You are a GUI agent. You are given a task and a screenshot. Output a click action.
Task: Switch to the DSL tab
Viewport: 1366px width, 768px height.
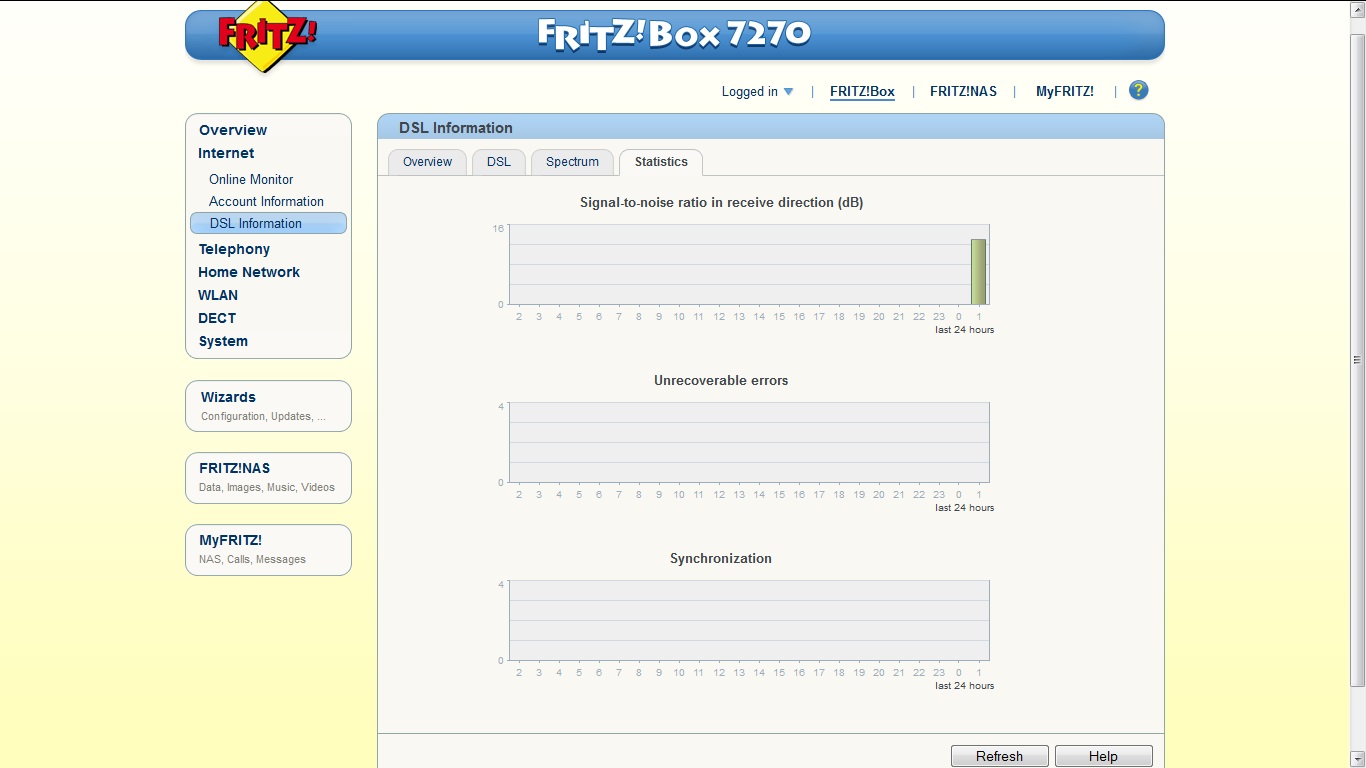tap(498, 162)
